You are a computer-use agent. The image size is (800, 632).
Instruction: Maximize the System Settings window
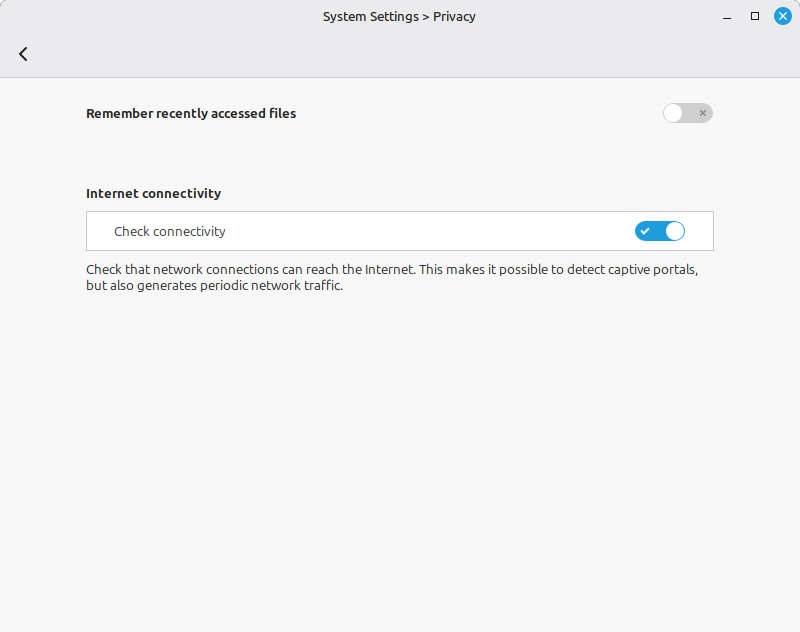(x=755, y=16)
